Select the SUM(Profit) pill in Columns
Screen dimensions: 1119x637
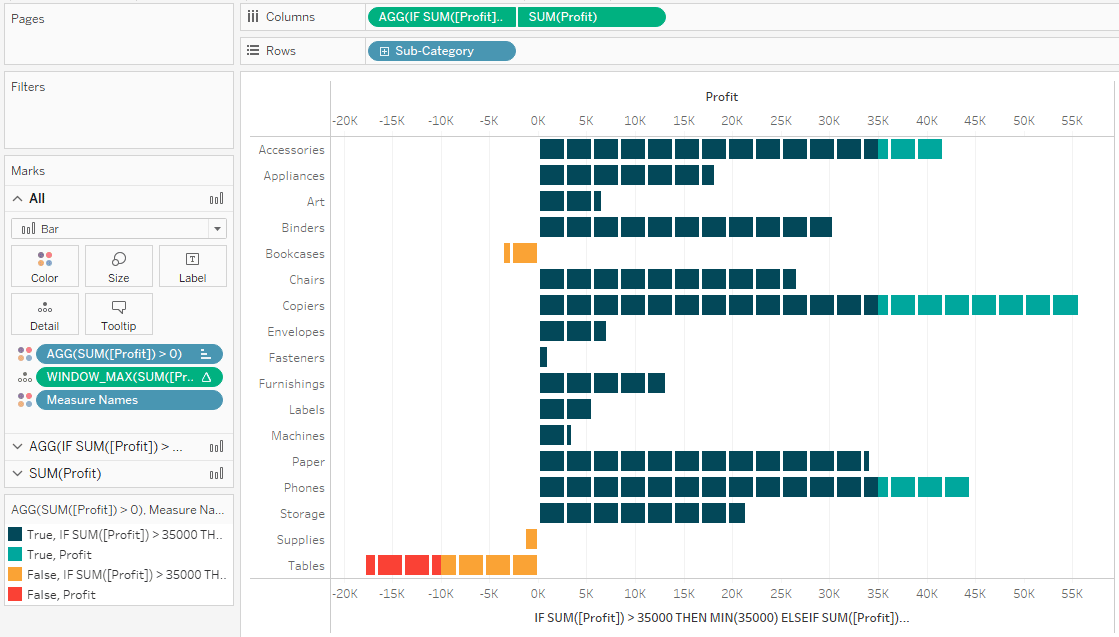[x=590, y=17]
